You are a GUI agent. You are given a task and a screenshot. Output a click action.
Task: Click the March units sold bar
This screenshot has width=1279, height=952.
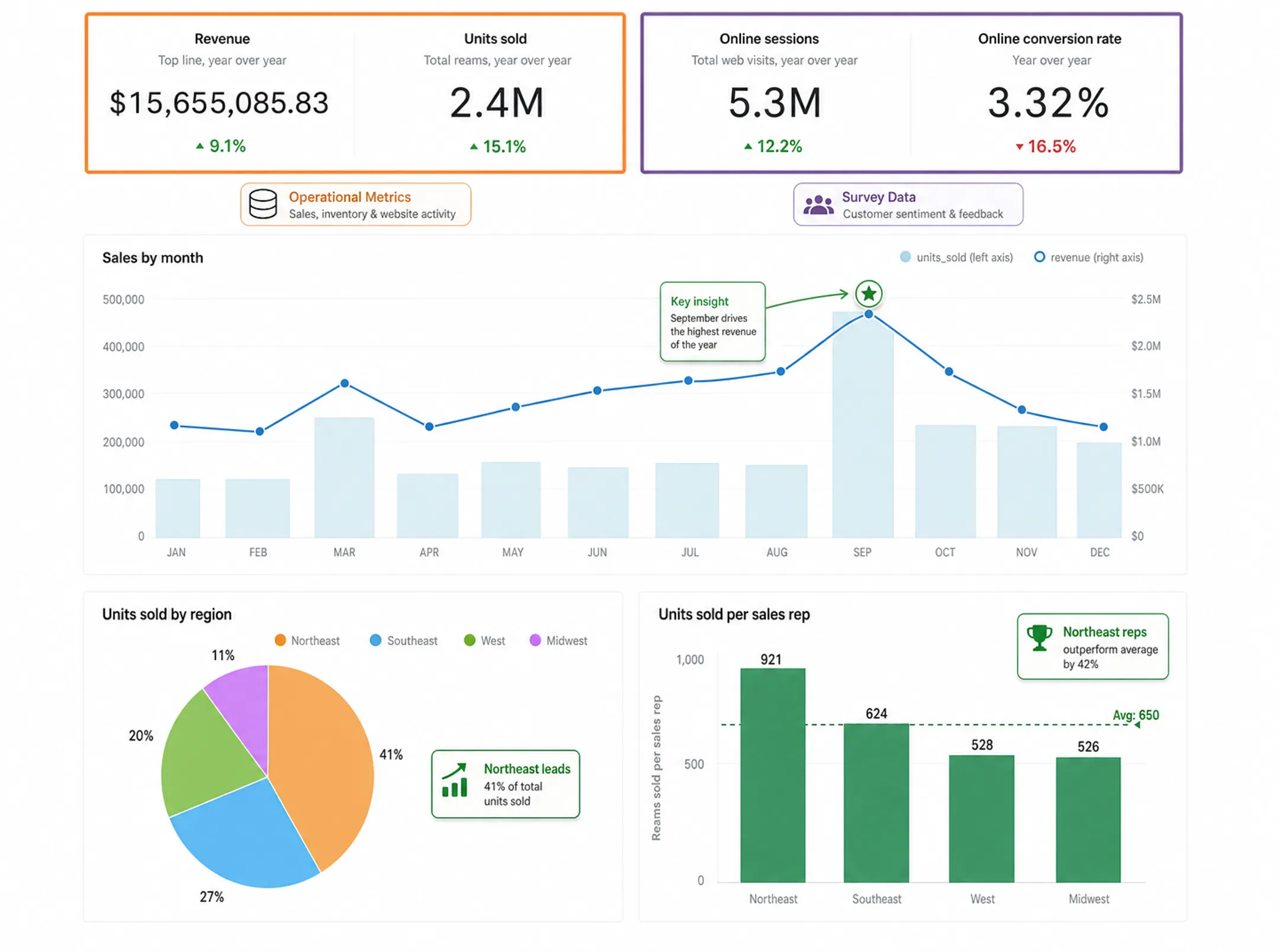coord(344,478)
